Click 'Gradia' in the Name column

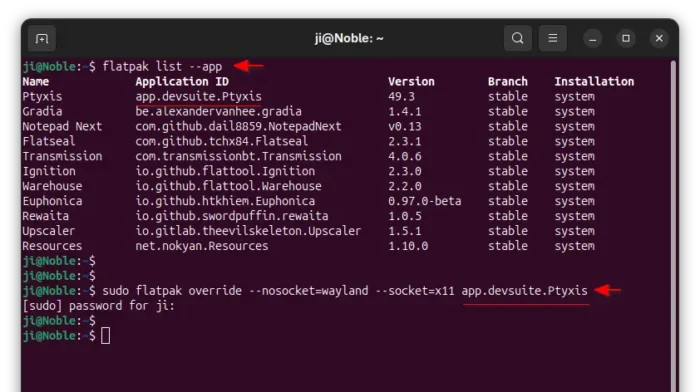point(42,112)
